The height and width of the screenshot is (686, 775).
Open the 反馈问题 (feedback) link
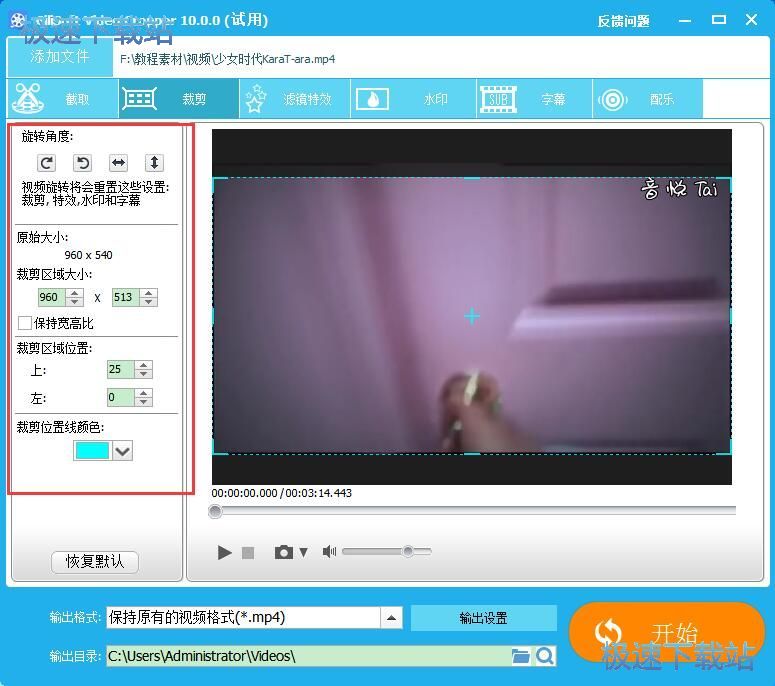point(623,21)
